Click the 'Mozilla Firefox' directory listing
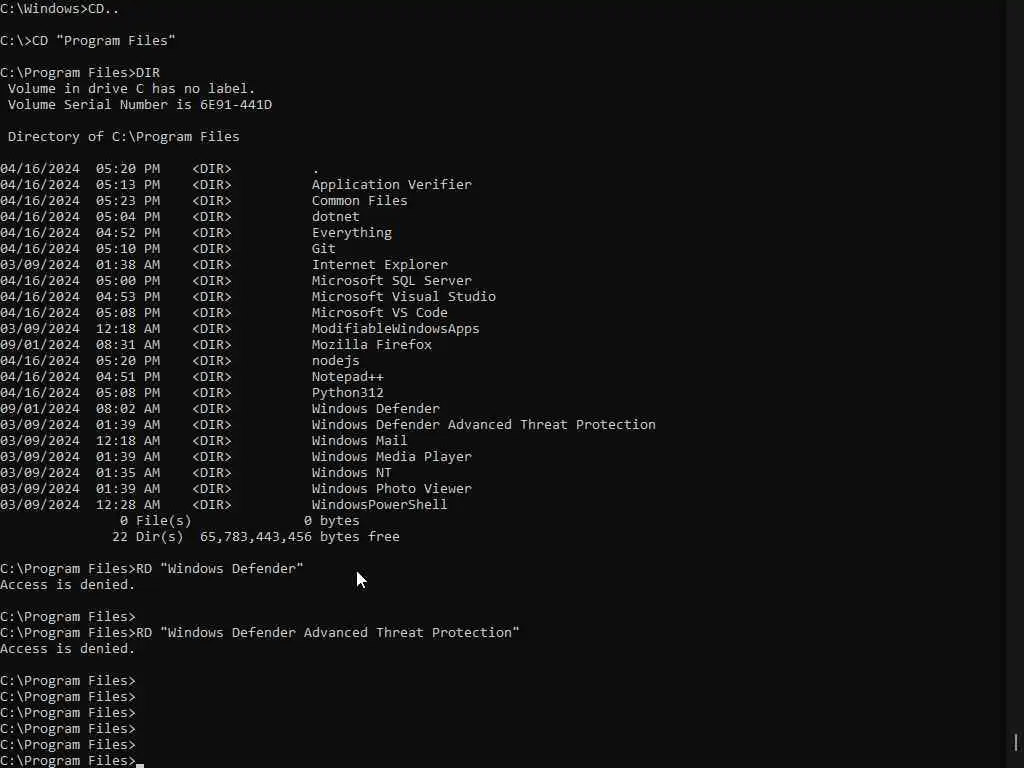This screenshot has width=1024, height=768. pos(371,345)
